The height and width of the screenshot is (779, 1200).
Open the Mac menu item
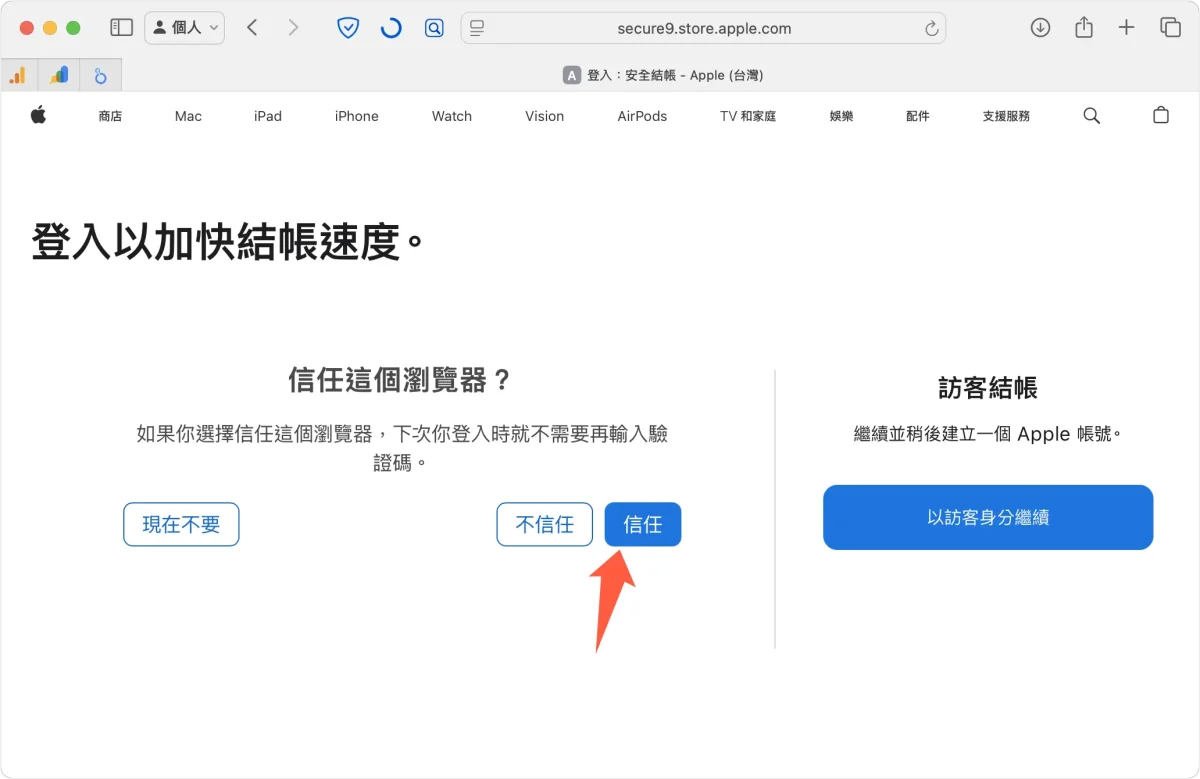tap(188, 116)
